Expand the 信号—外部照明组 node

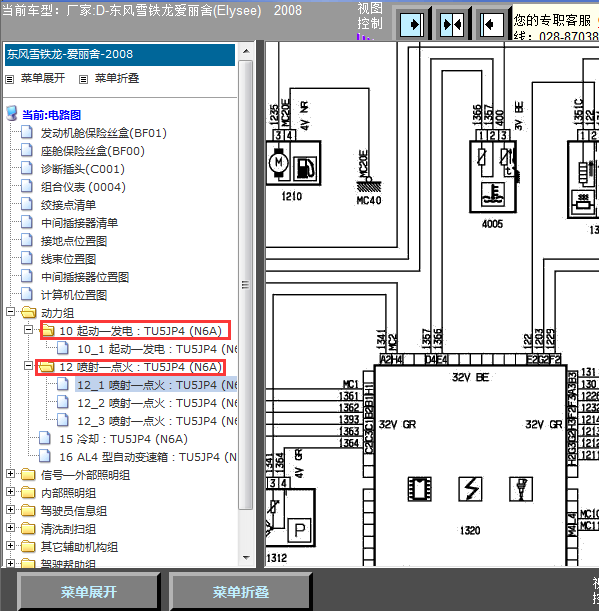pos(11,474)
